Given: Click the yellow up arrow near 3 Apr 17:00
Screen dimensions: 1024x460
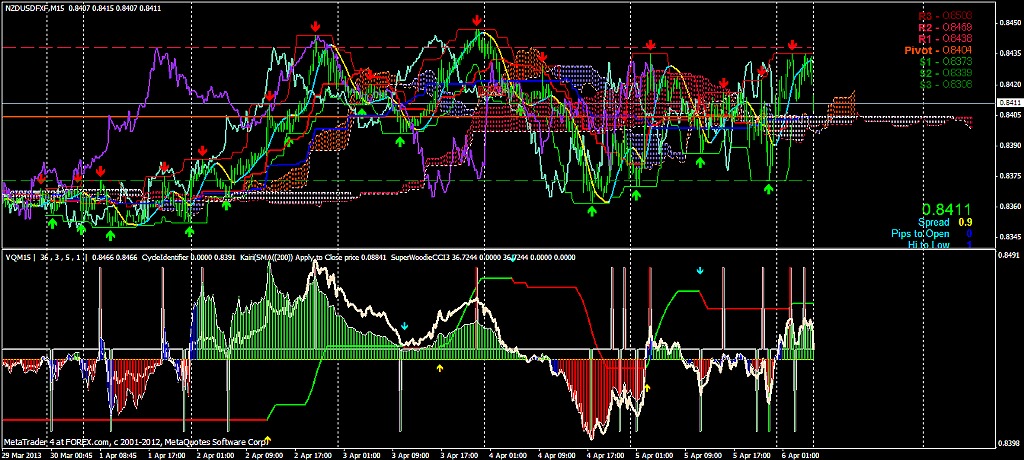Looking at the screenshot, I should click(440, 369).
